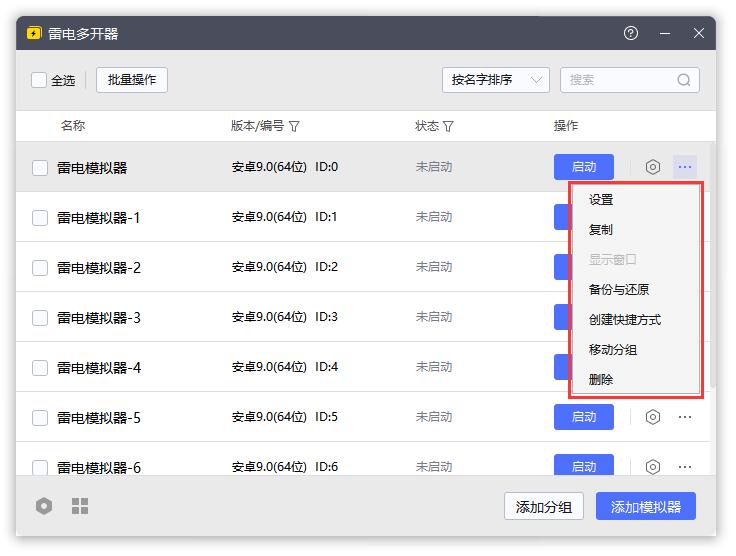Screen dimensions: 736x556
Task: Click the hexagon settings icon at bottom left
Action: pos(44,506)
